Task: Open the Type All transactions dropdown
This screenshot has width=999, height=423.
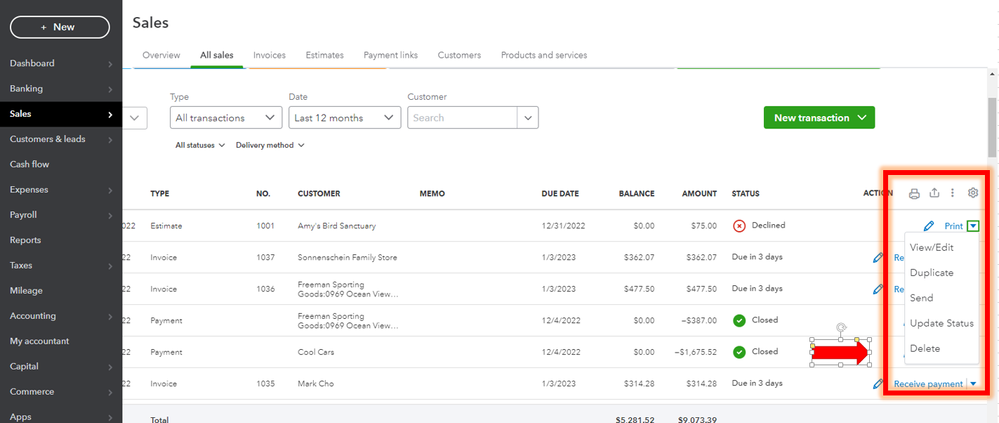Action: (225, 118)
